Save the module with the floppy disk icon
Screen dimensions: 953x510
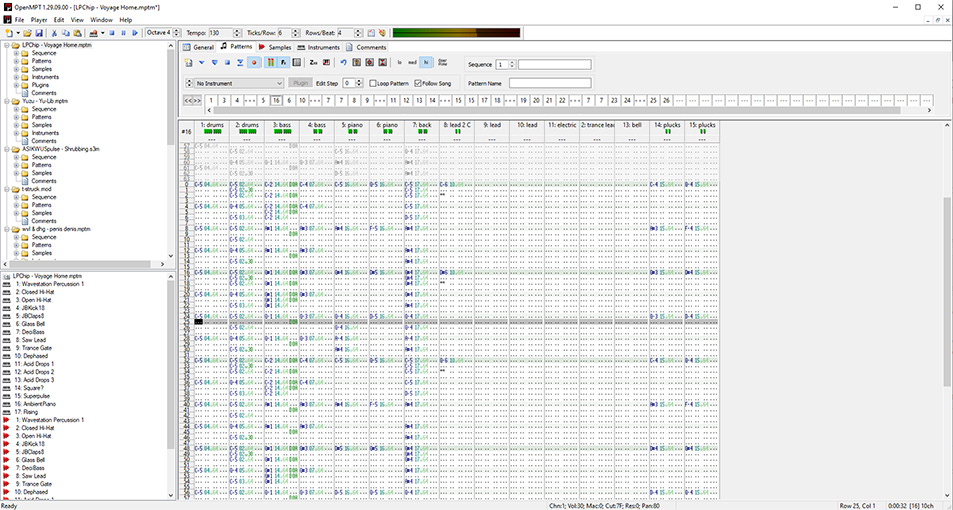39,33
